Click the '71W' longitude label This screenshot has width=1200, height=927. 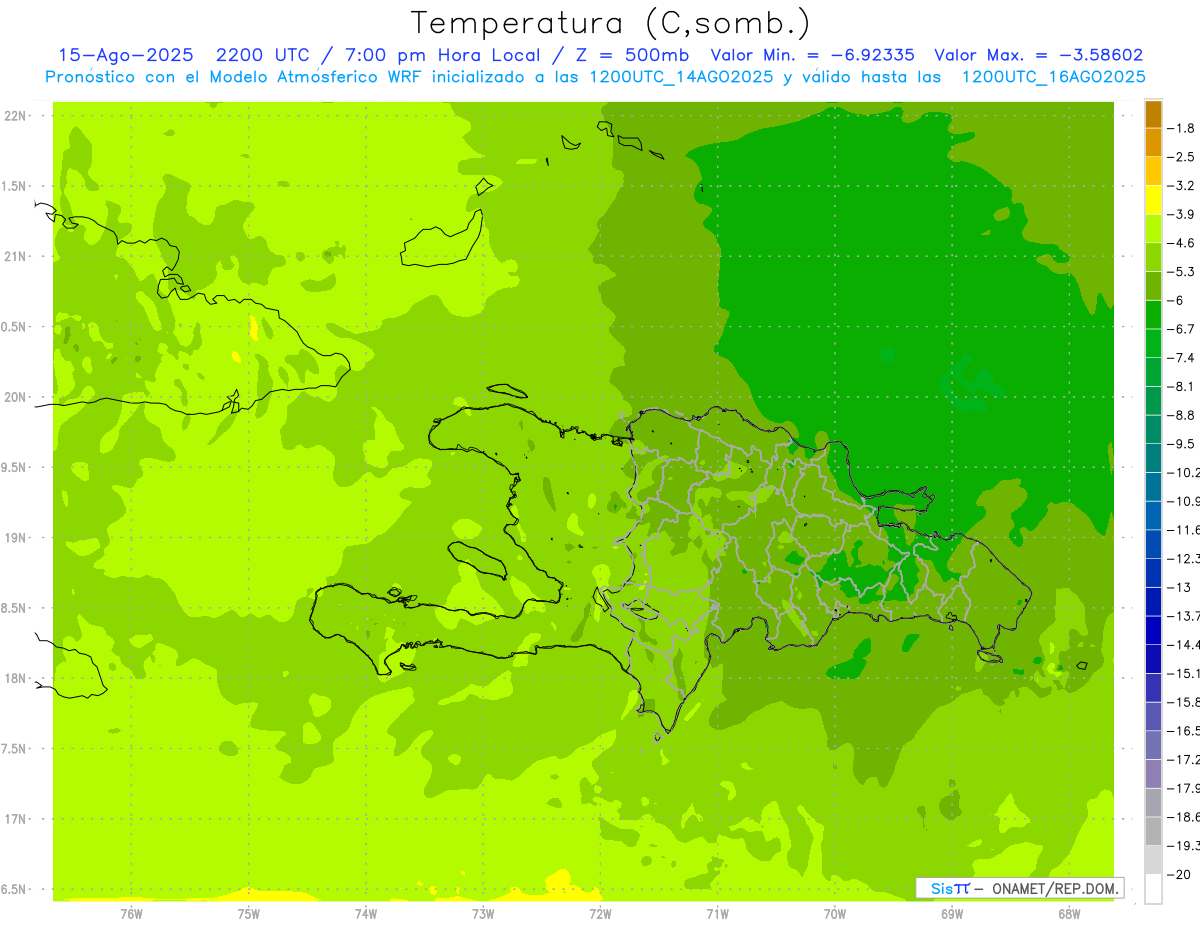click(717, 914)
